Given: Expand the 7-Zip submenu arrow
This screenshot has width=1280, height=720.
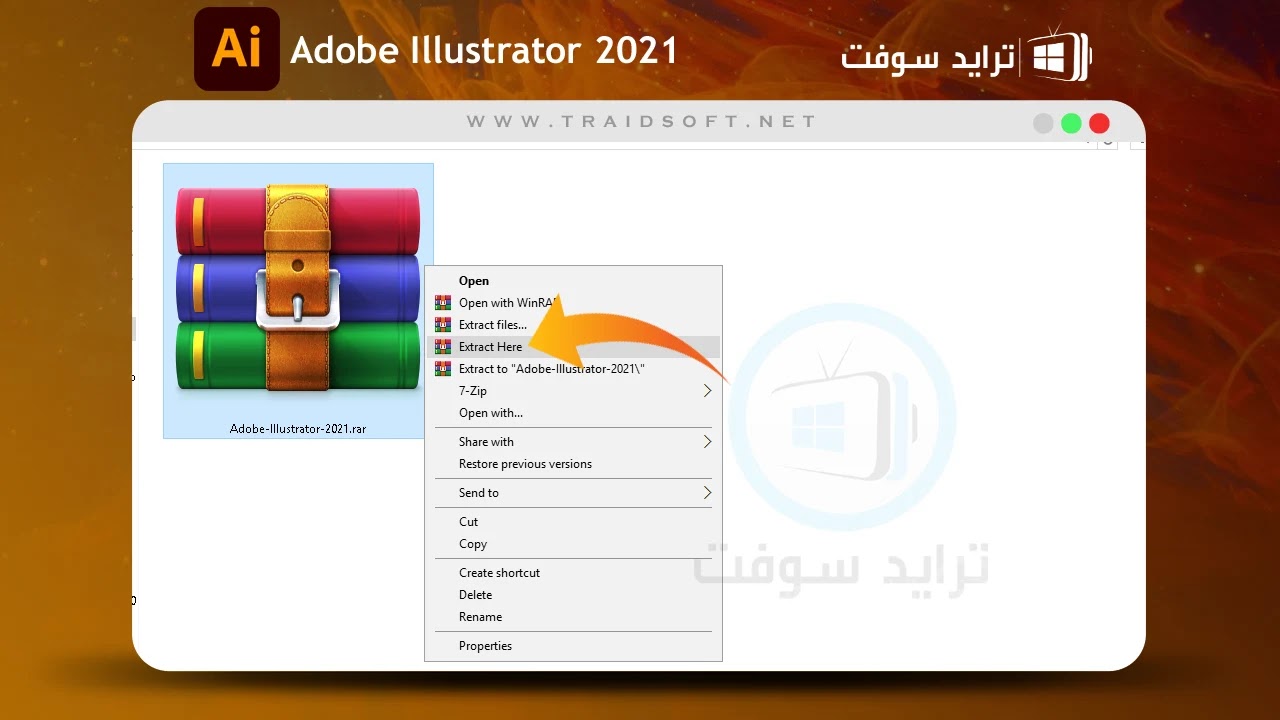Looking at the screenshot, I should click(x=707, y=391).
